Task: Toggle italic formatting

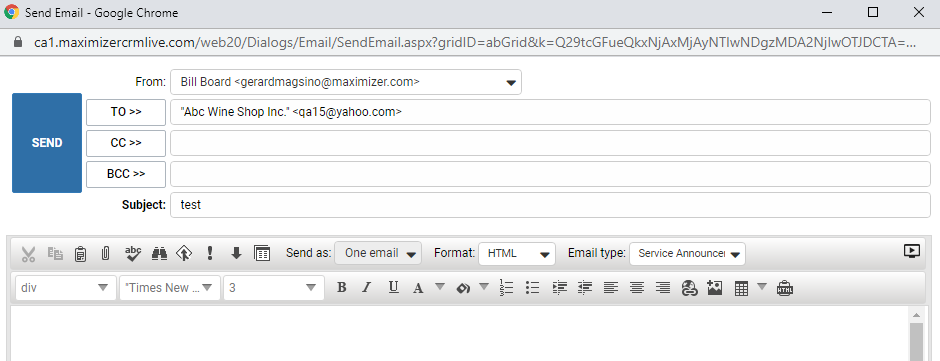Action: (x=367, y=288)
